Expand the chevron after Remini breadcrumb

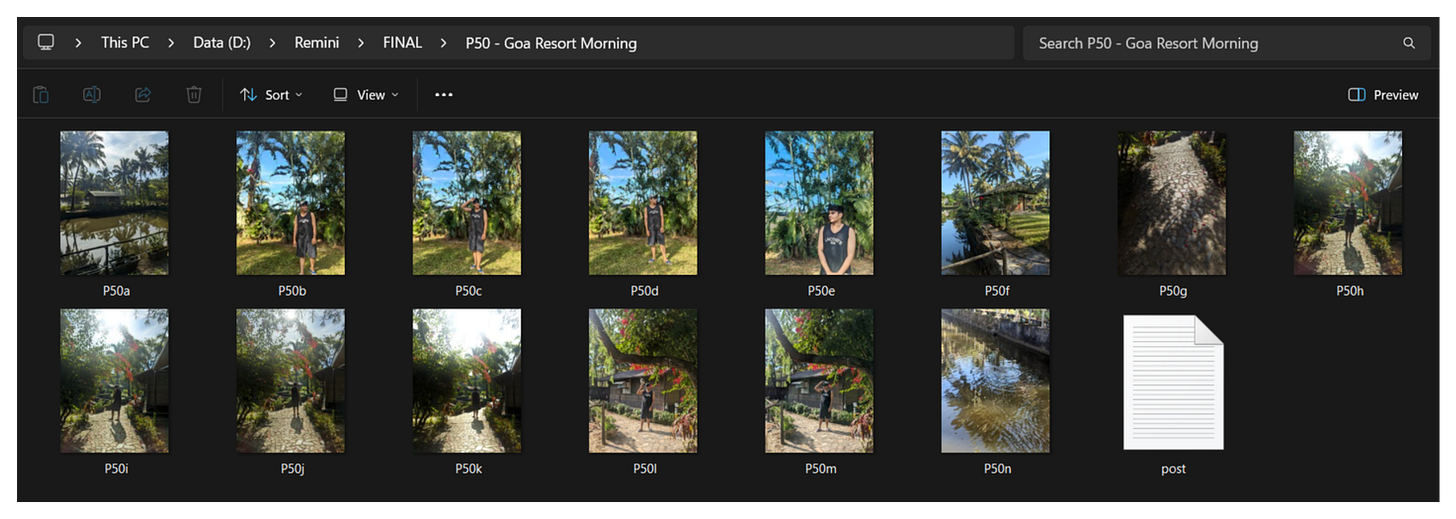[x=361, y=43]
